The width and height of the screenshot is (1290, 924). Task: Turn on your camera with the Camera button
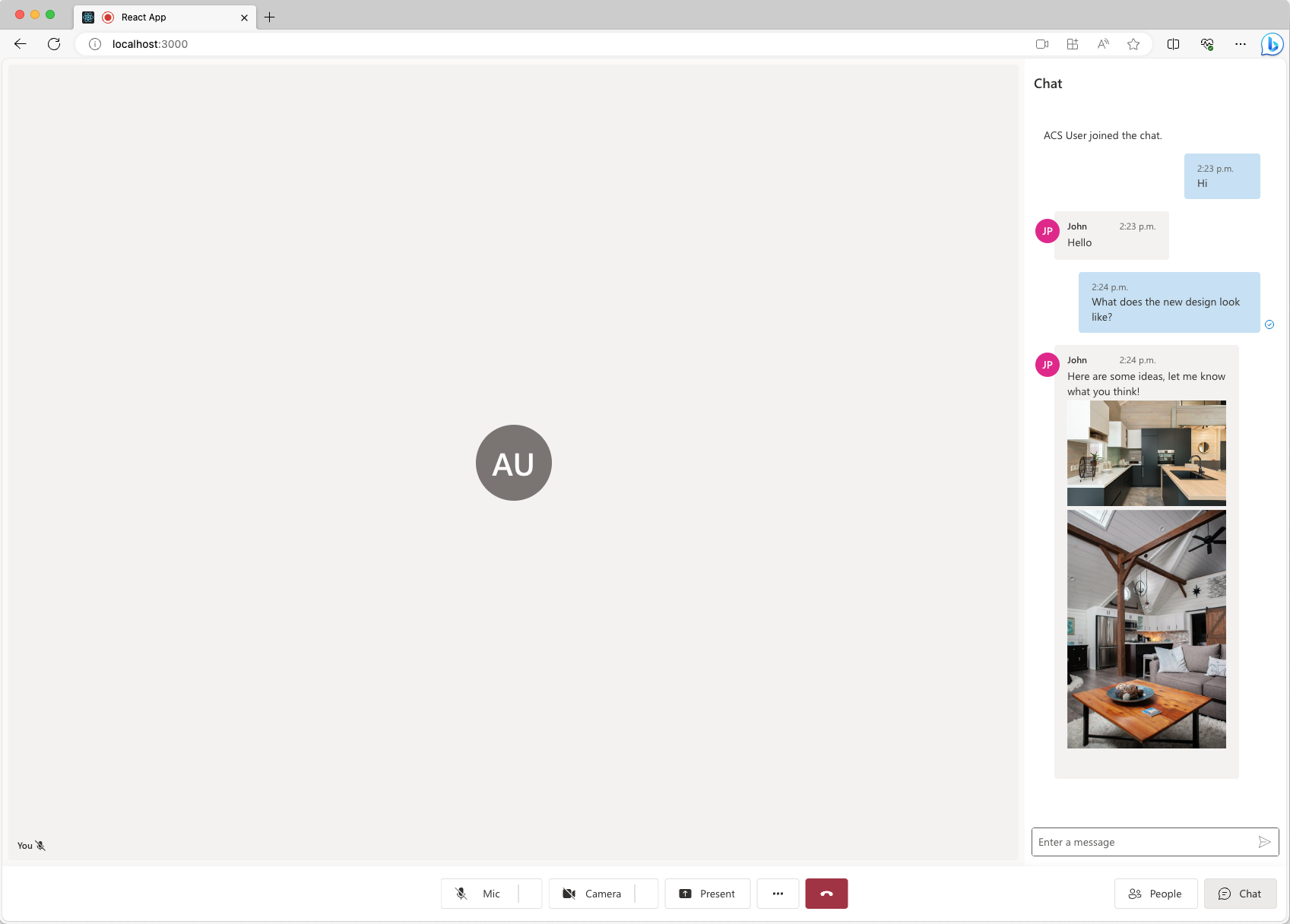point(594,894)
